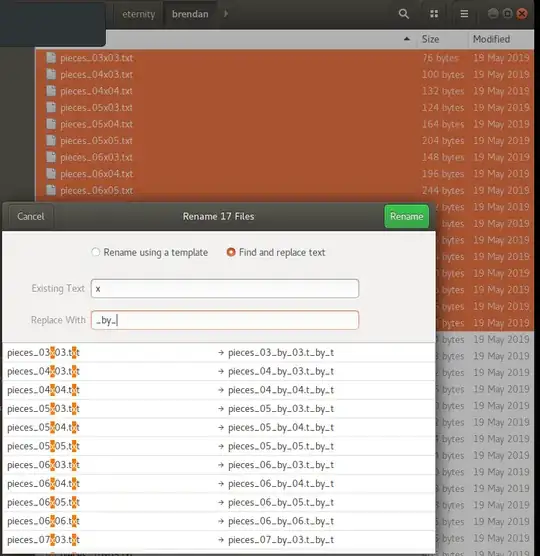This screenshot has height=556, width=540.
Task: Switch to grid view icon
Action: tap(434, 14)
